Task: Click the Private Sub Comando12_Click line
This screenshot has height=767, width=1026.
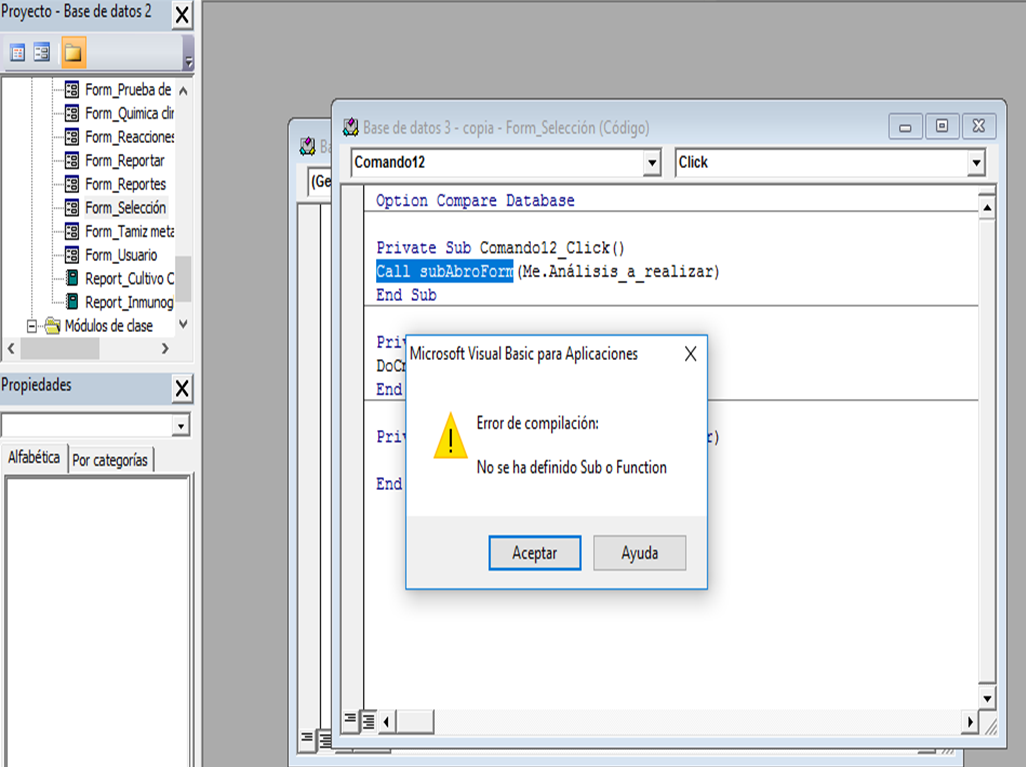Action: click(501, 248)
